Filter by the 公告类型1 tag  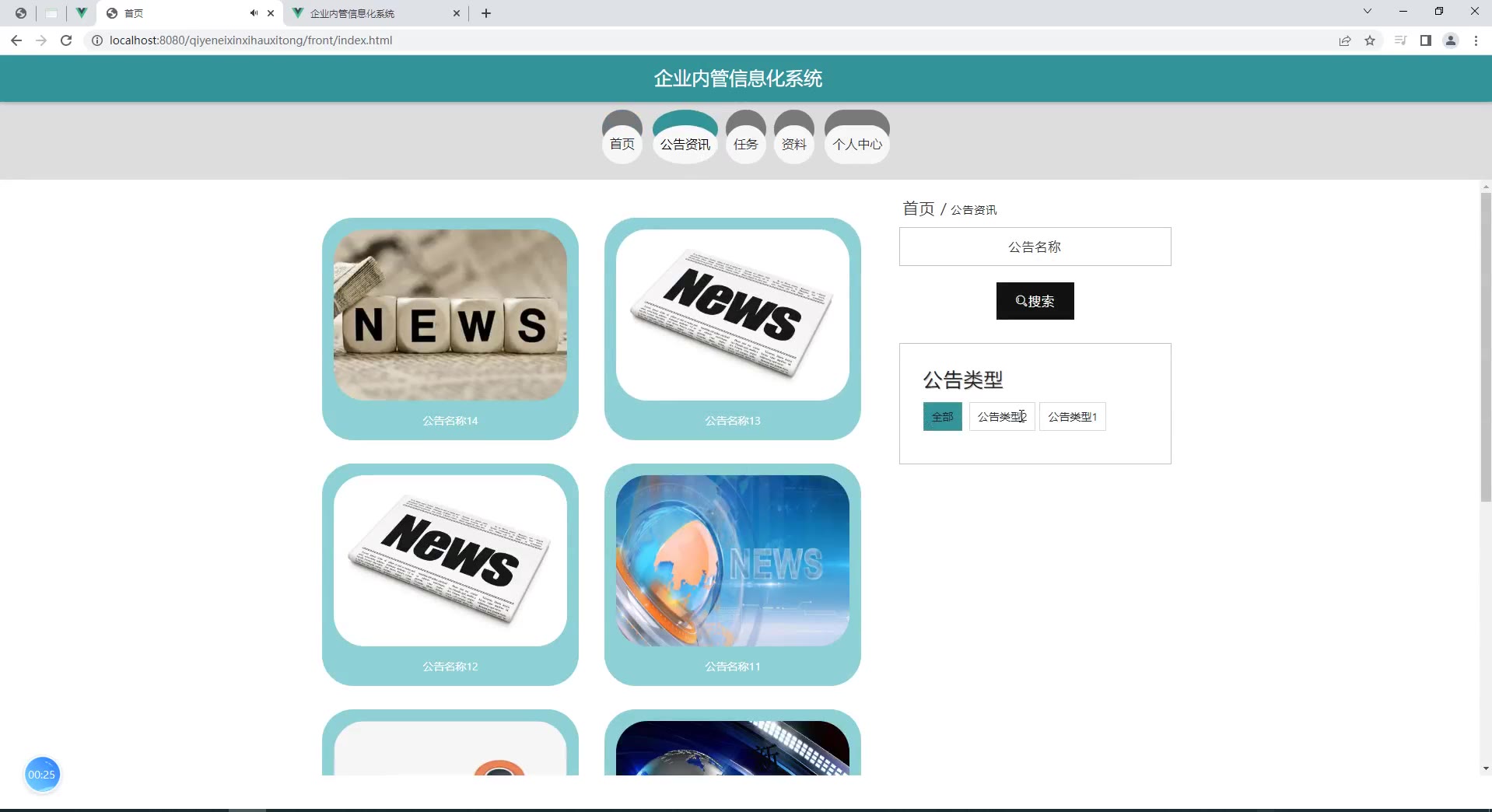click(1073, 417)
